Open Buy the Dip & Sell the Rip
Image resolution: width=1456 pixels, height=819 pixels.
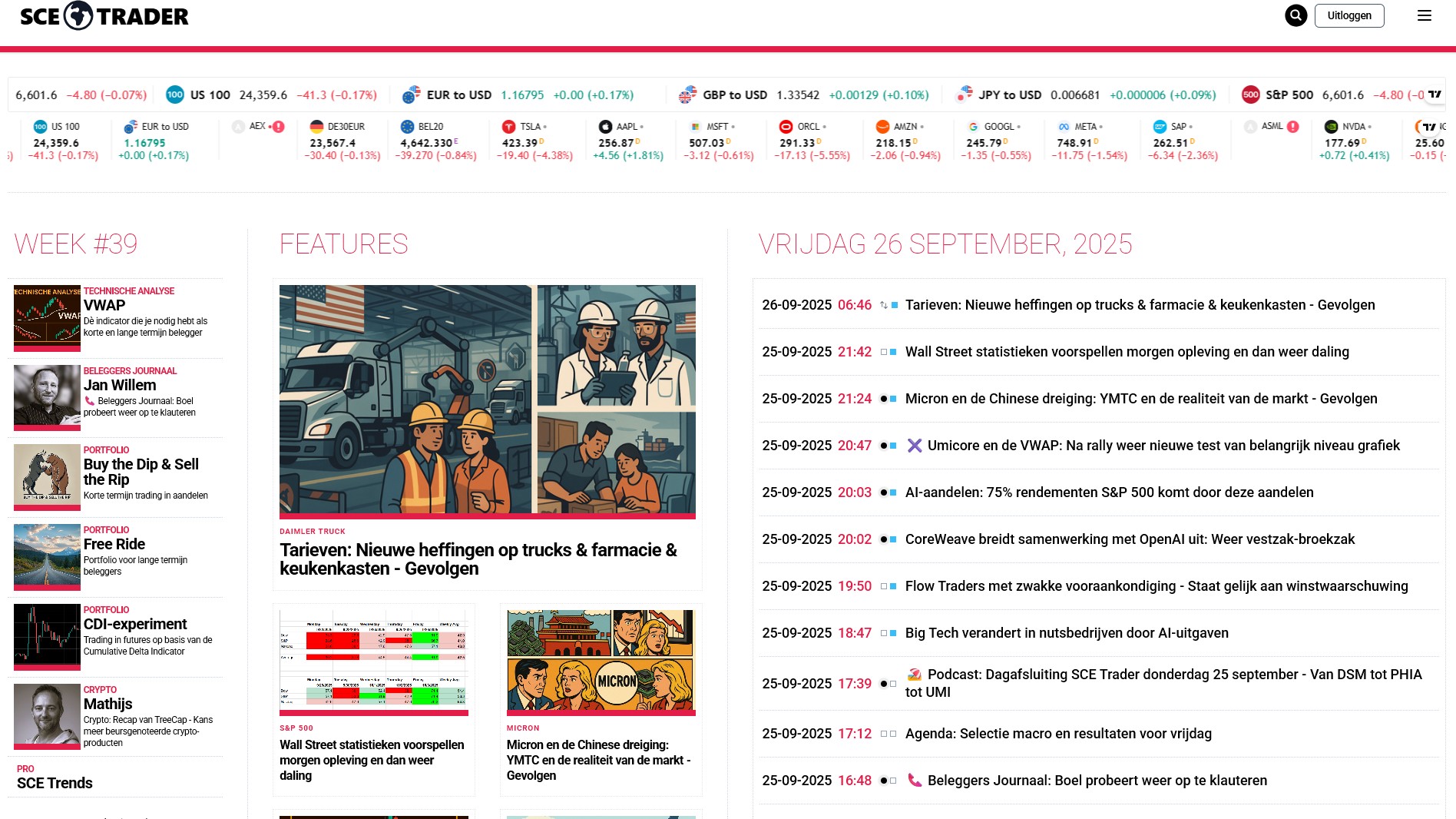click(141, 472)
